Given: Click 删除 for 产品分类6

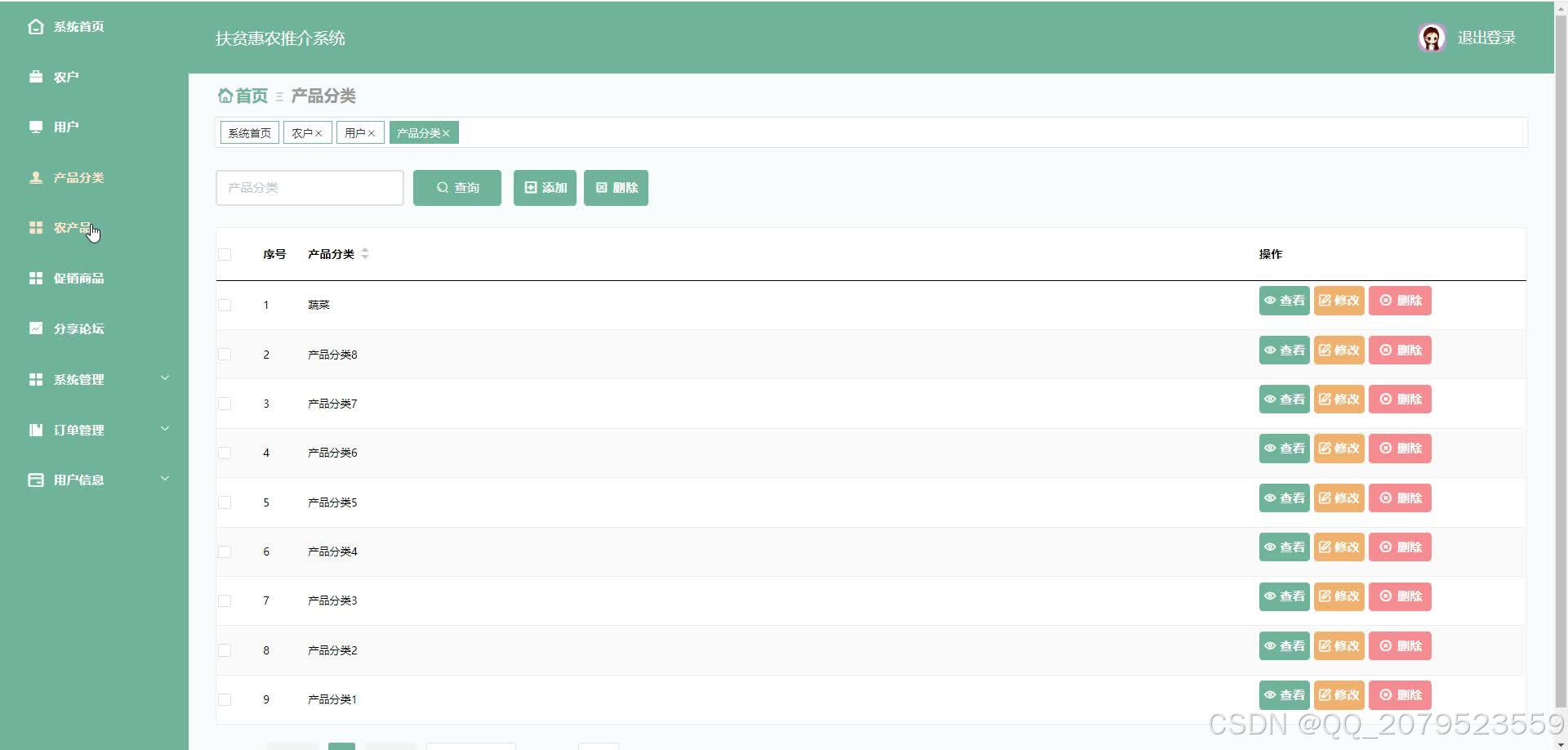Looking at the screenshot, I should pos(1400,449).
